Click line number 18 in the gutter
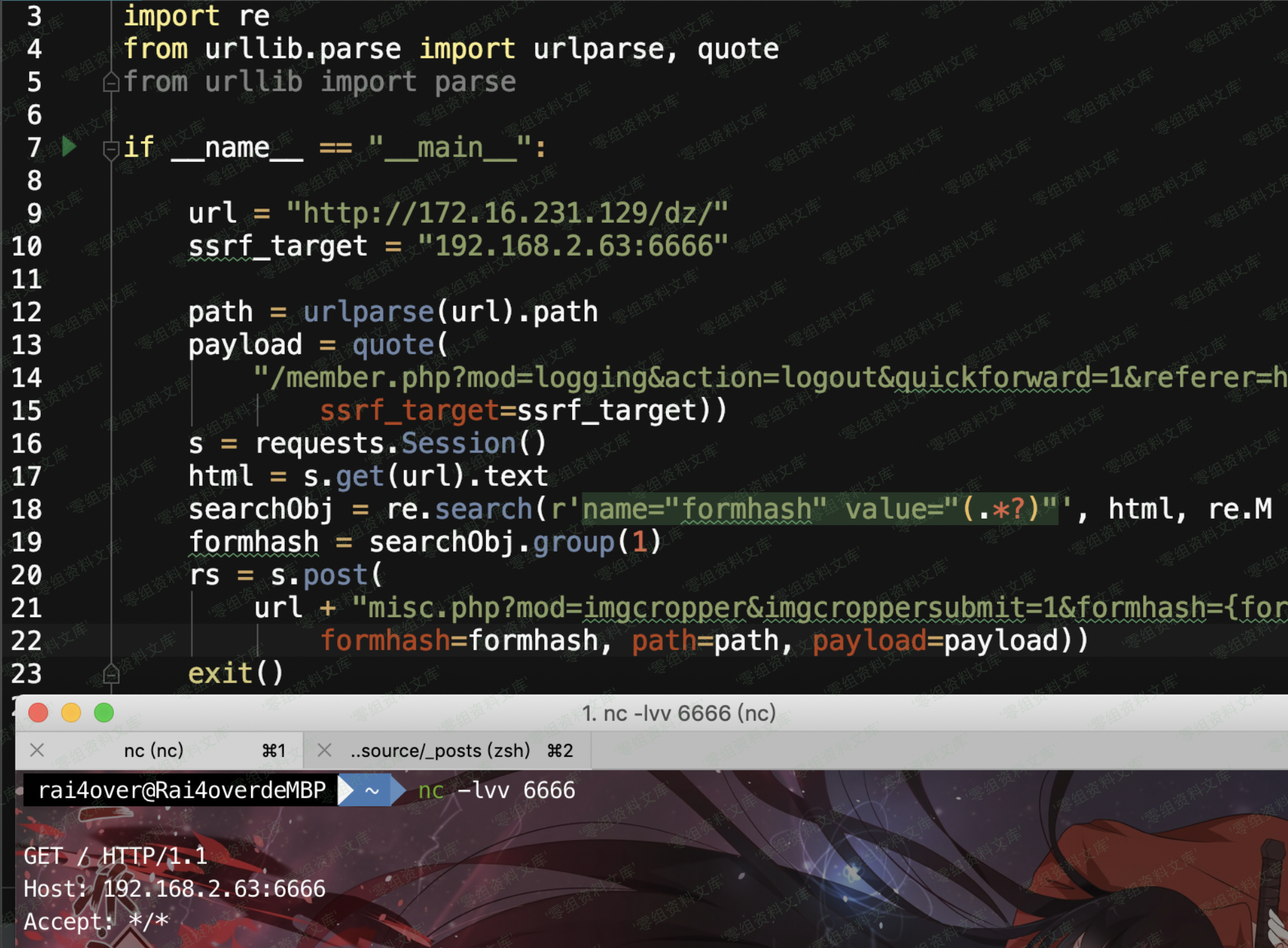 [27, 509]
